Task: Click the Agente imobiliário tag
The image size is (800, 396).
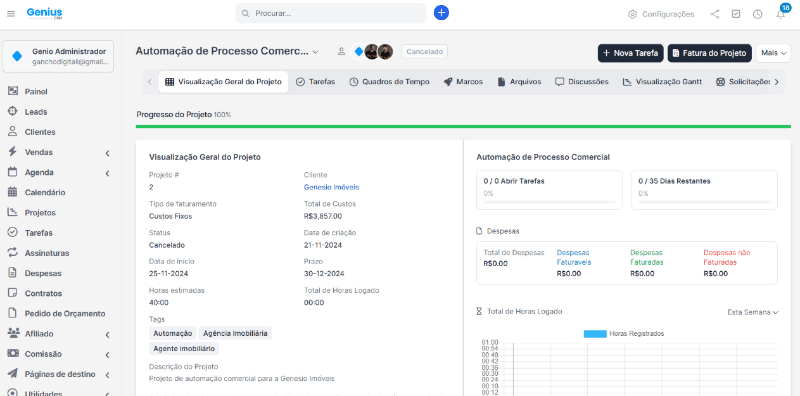Action: [x=184, y=349]
